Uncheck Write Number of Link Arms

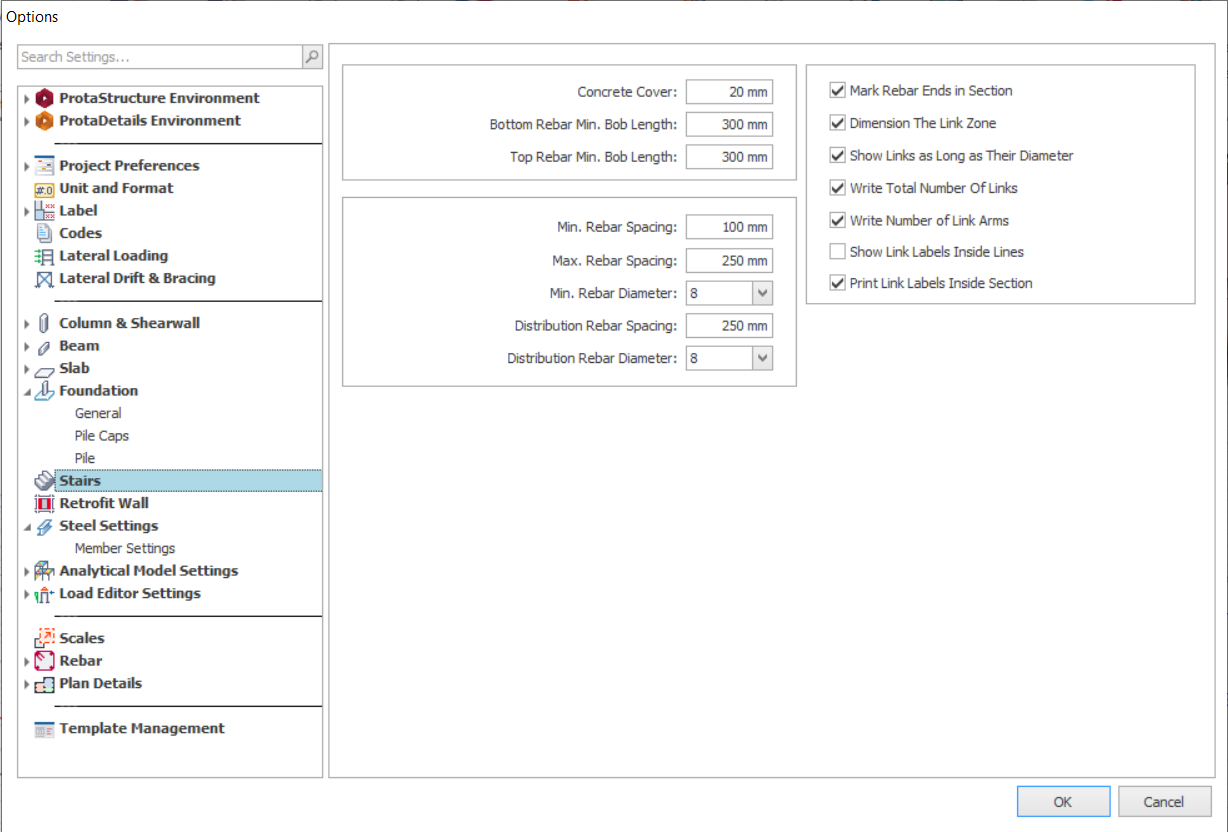pyautogui.click(x=838, y=220)
